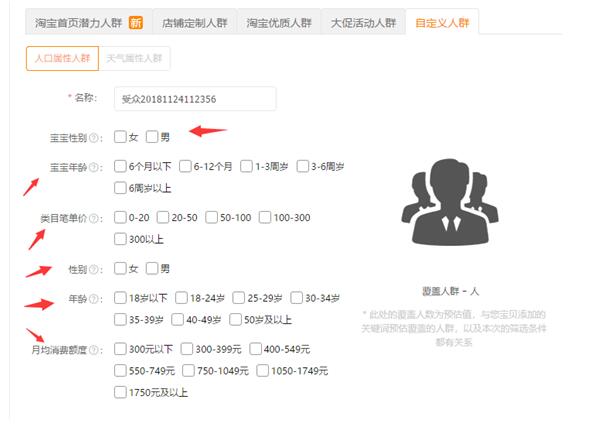Click help icon next to 宝宝性别
The image size is (593, 437).
pos(94,138)
